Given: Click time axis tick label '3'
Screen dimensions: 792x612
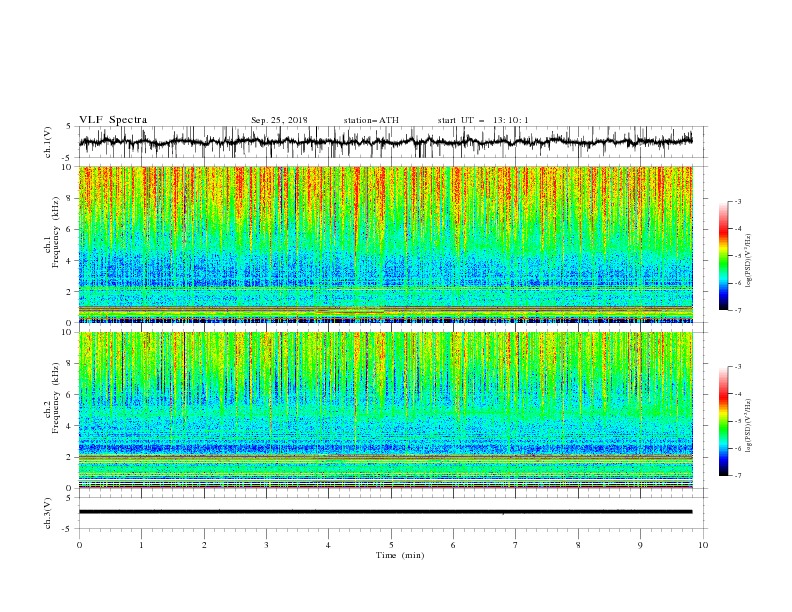Looking at the screenshot, I should point(266,545).
